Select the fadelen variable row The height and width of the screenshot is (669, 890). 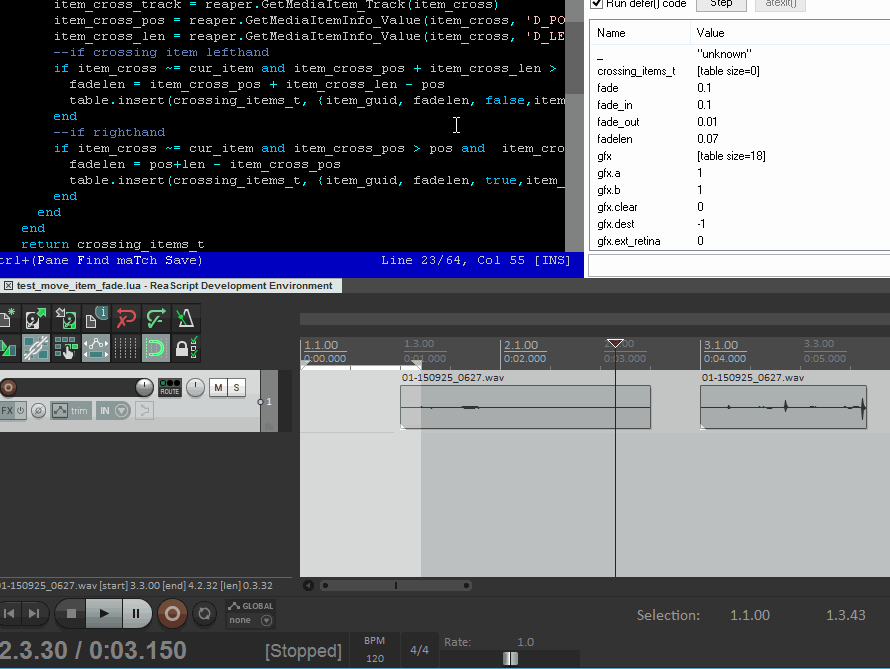[740, 139]
